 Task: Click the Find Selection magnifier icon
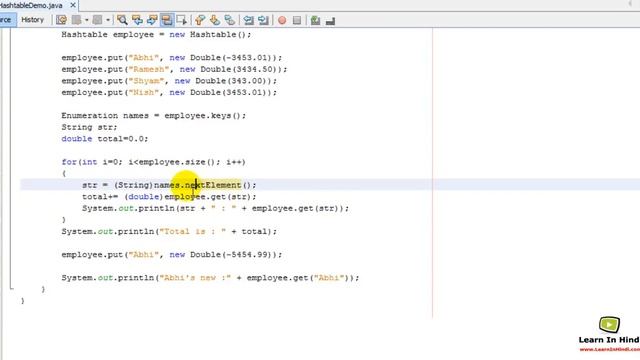pyautogui.click(x=122, y=20)
